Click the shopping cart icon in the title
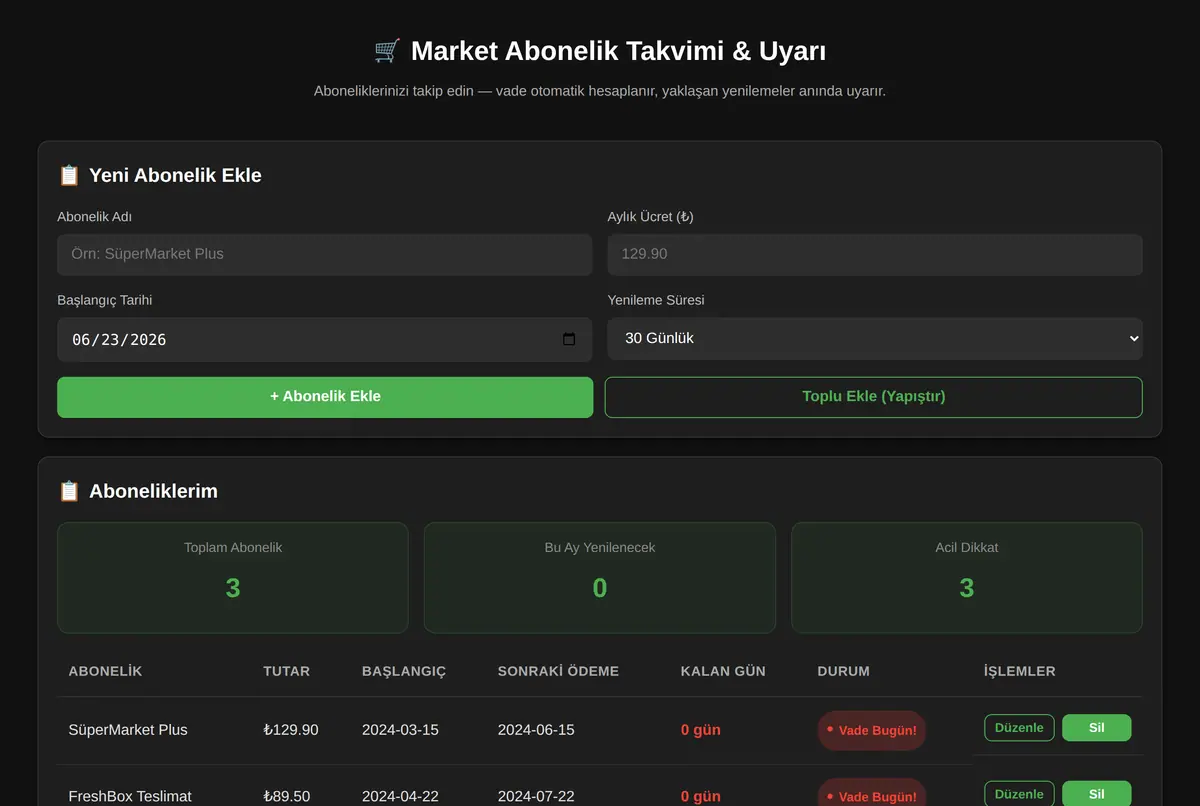This screenshot has height=806, width=1200. coord(387,51)
